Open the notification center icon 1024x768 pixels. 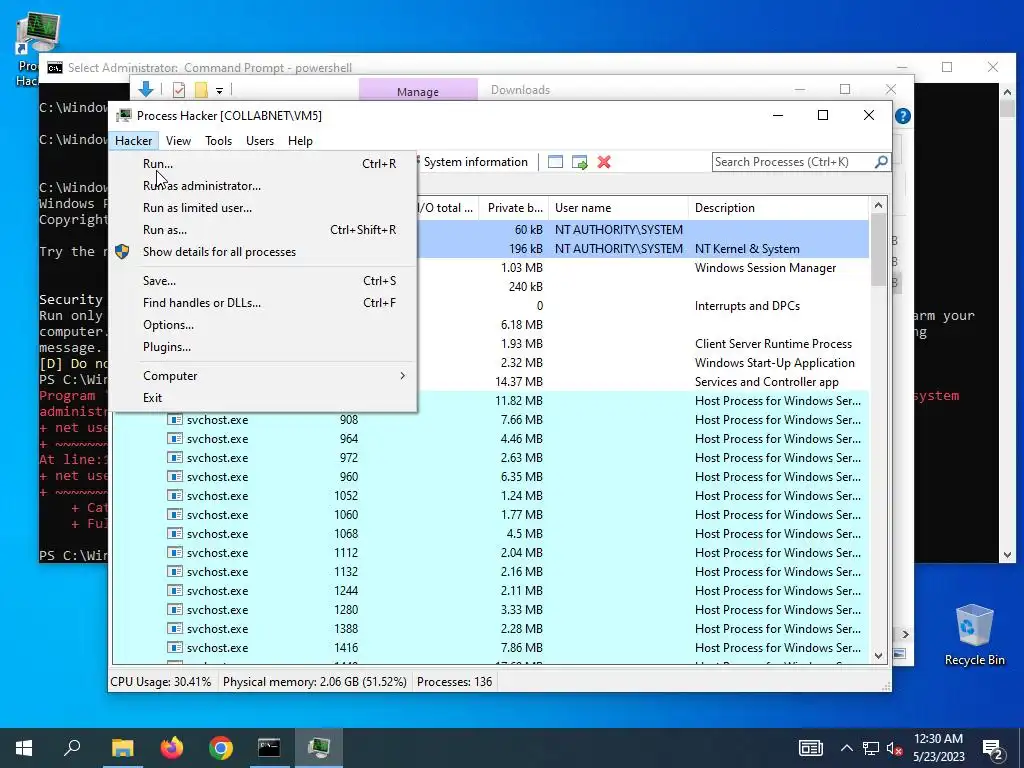coord(993,748)
